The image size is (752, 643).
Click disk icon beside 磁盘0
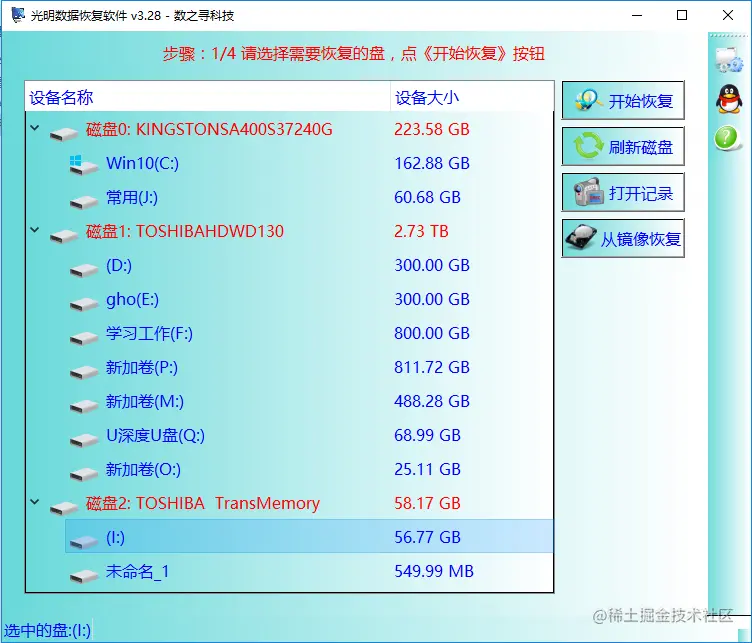[x=64, y=133]
